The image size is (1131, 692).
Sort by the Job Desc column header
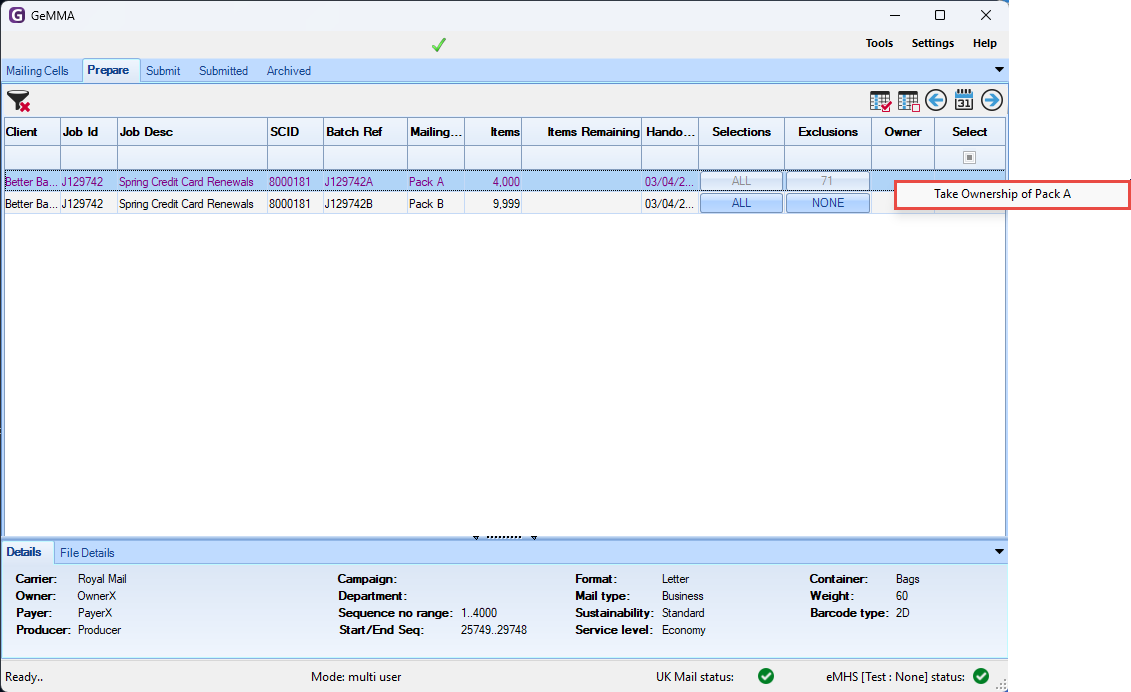(193, 132)
